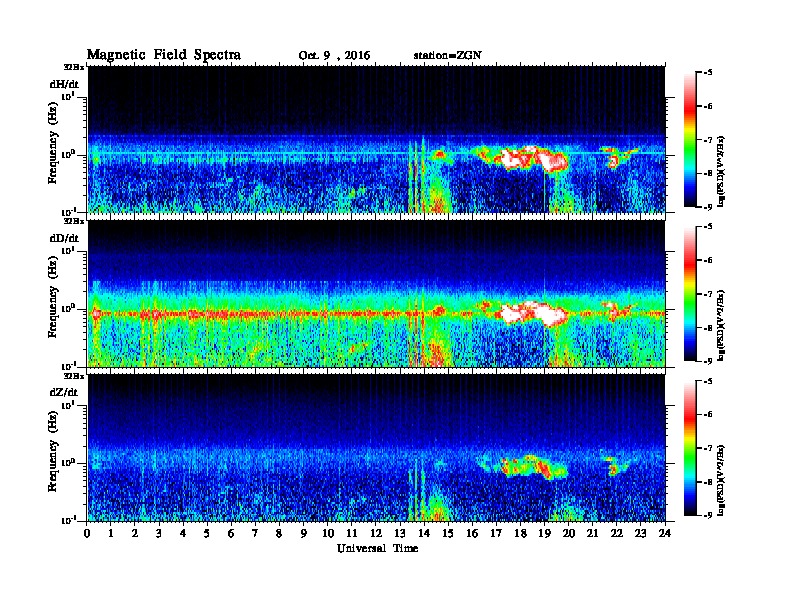Click hour 21 on the time axis
This screenshot has width=792, height=612.
[592, 533]
